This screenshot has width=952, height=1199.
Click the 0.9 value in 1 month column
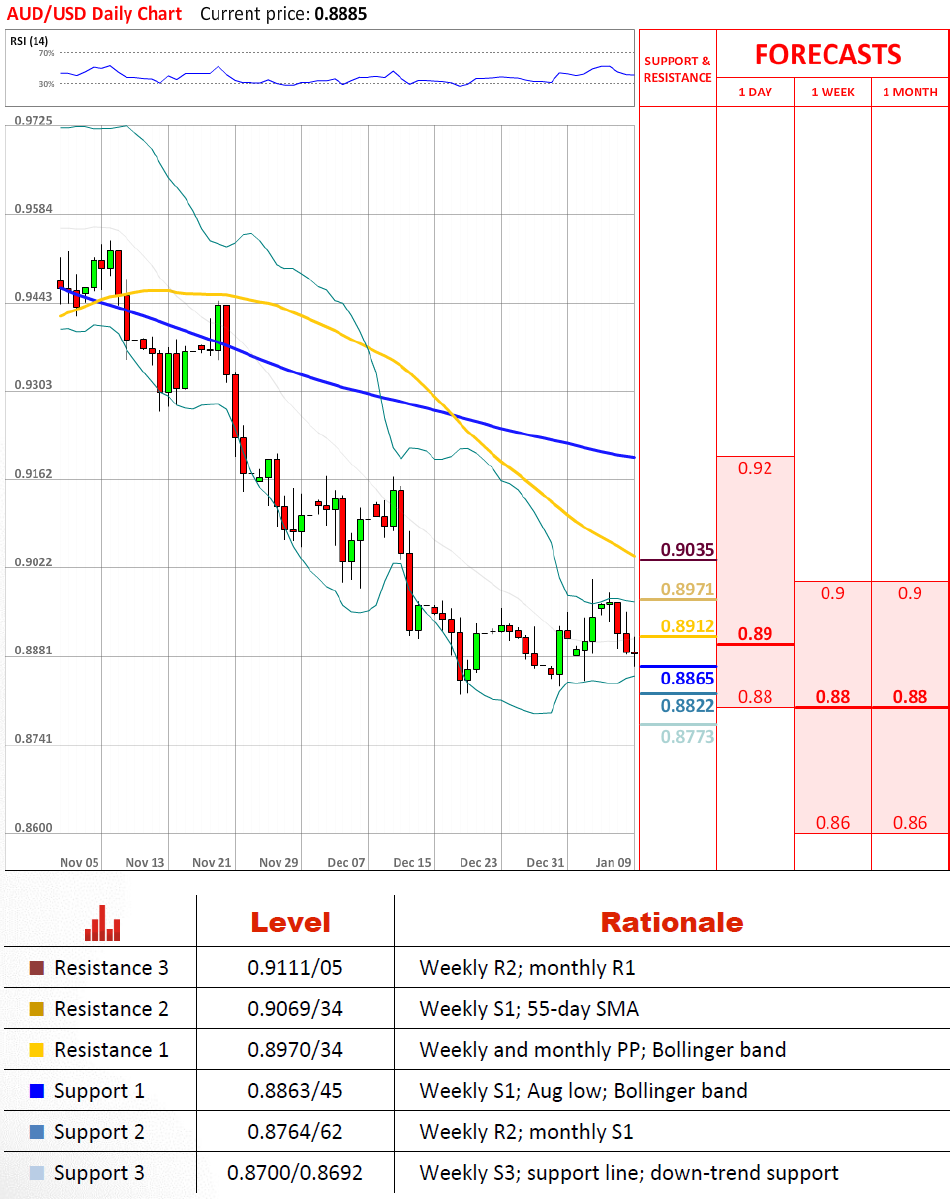click(x=910, y=593)
